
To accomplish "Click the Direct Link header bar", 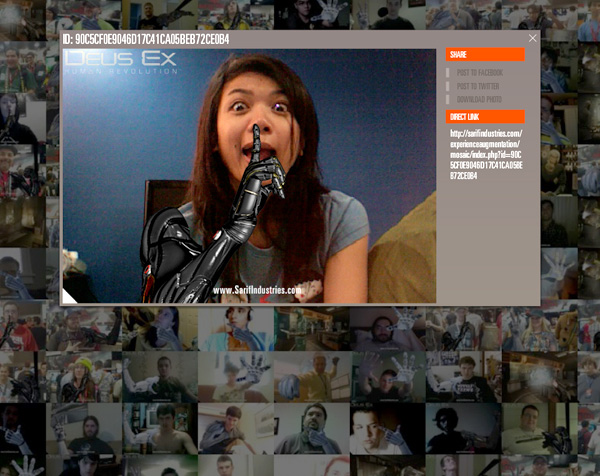I will tap(485, 117).
